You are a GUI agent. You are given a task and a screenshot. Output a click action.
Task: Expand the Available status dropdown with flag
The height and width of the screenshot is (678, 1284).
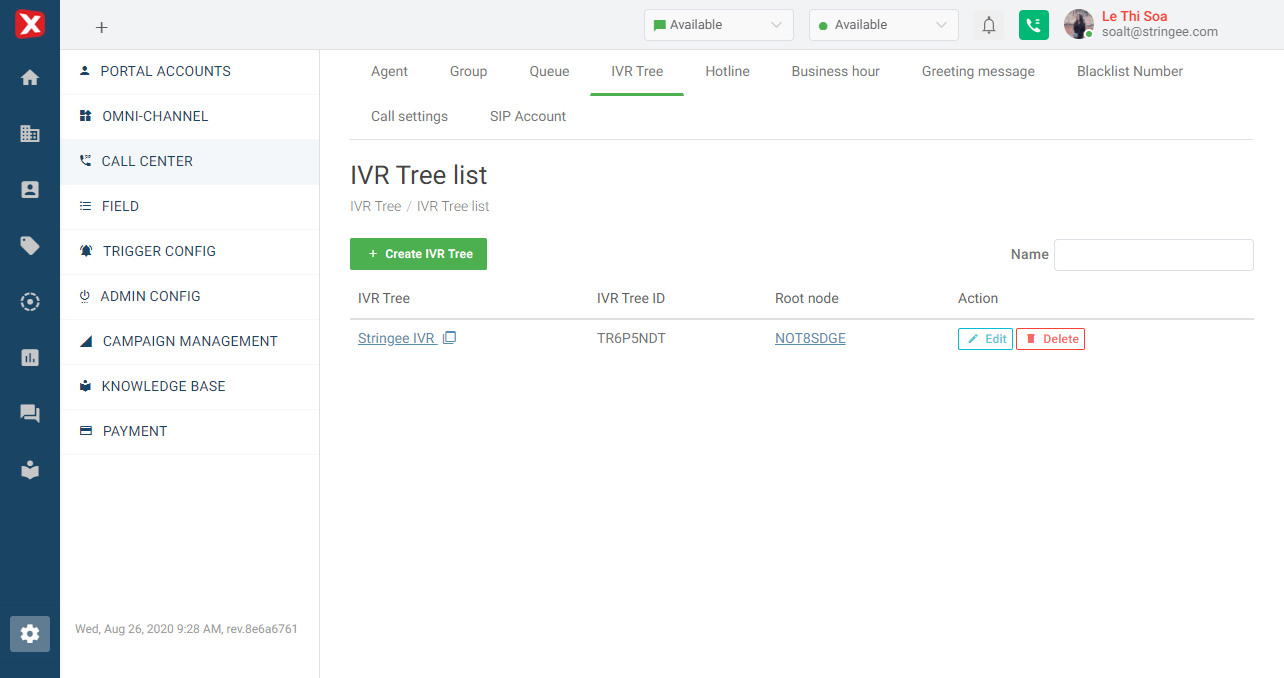coord(718,25)
